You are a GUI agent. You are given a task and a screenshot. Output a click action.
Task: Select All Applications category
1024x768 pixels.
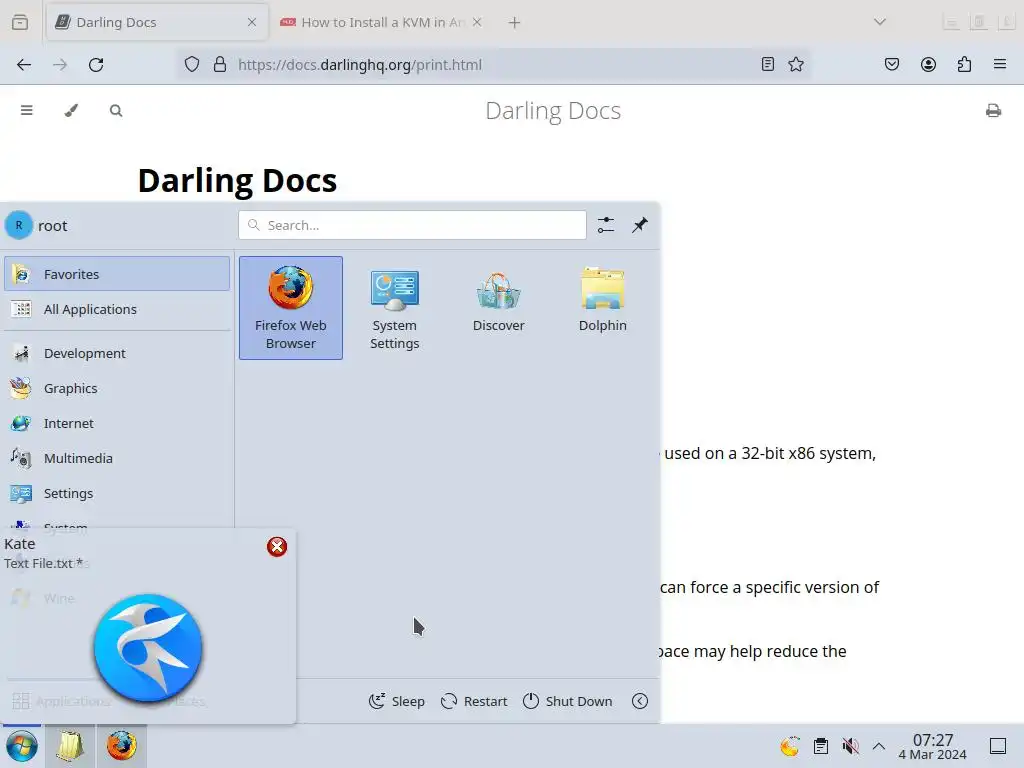coord(117,309)
